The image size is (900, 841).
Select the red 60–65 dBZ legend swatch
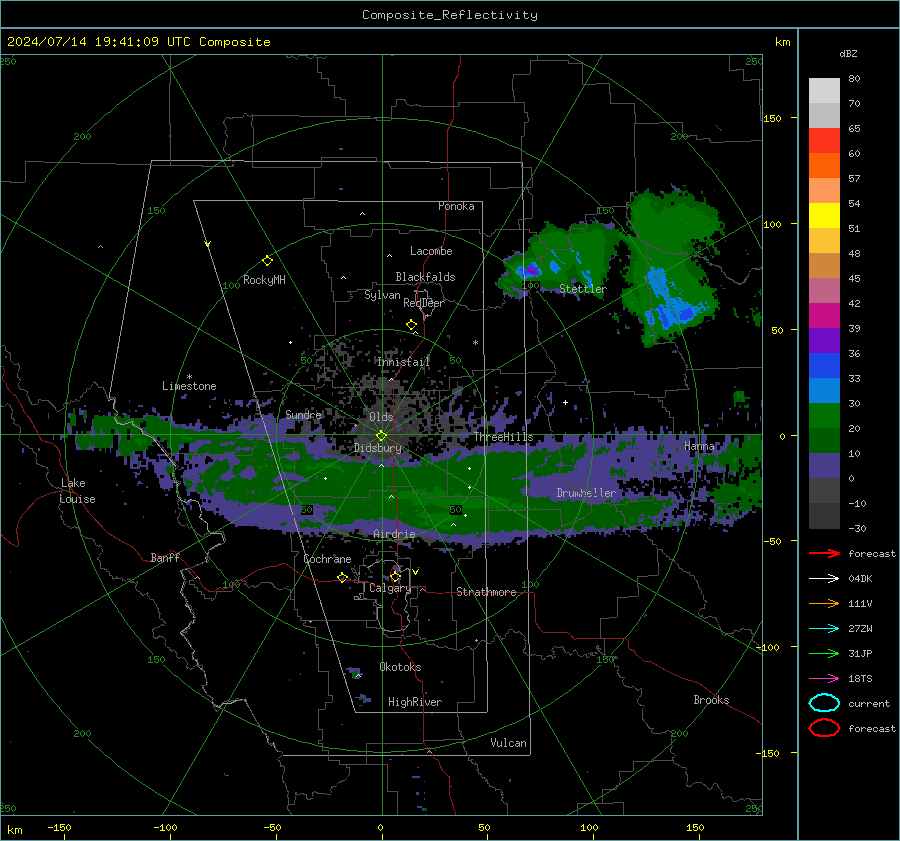click(x=824, y=141)
